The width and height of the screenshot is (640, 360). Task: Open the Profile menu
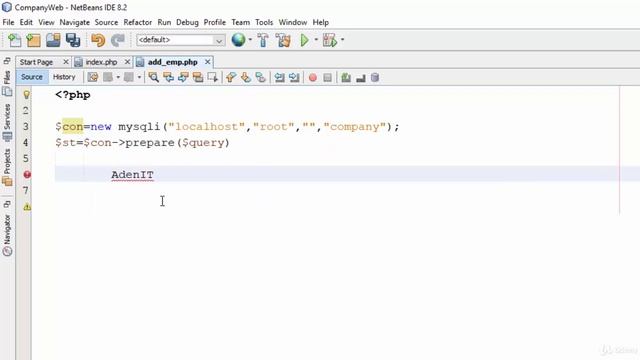click(x=215, y=22)
